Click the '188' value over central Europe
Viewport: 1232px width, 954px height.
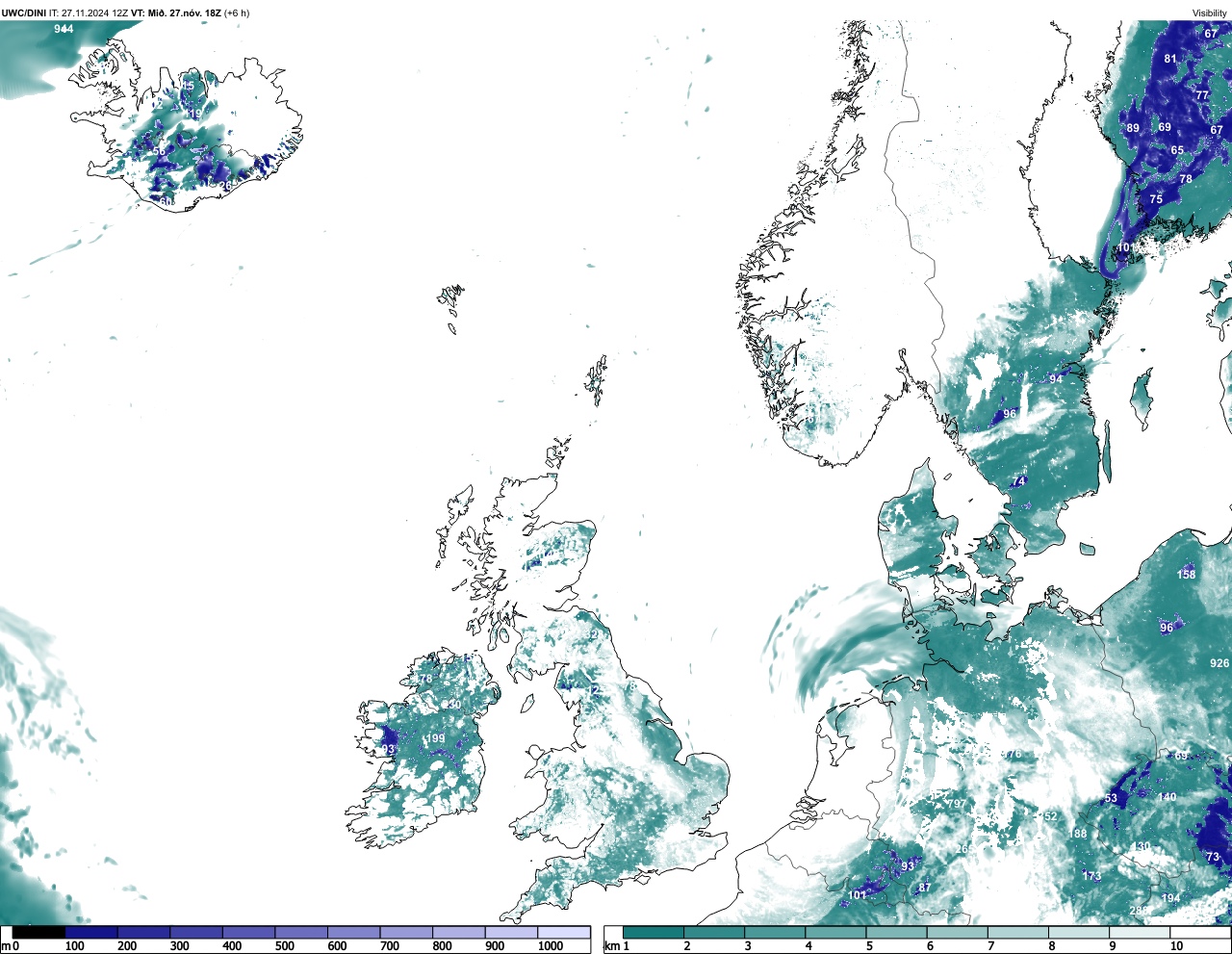click(x=1078, y=834)
